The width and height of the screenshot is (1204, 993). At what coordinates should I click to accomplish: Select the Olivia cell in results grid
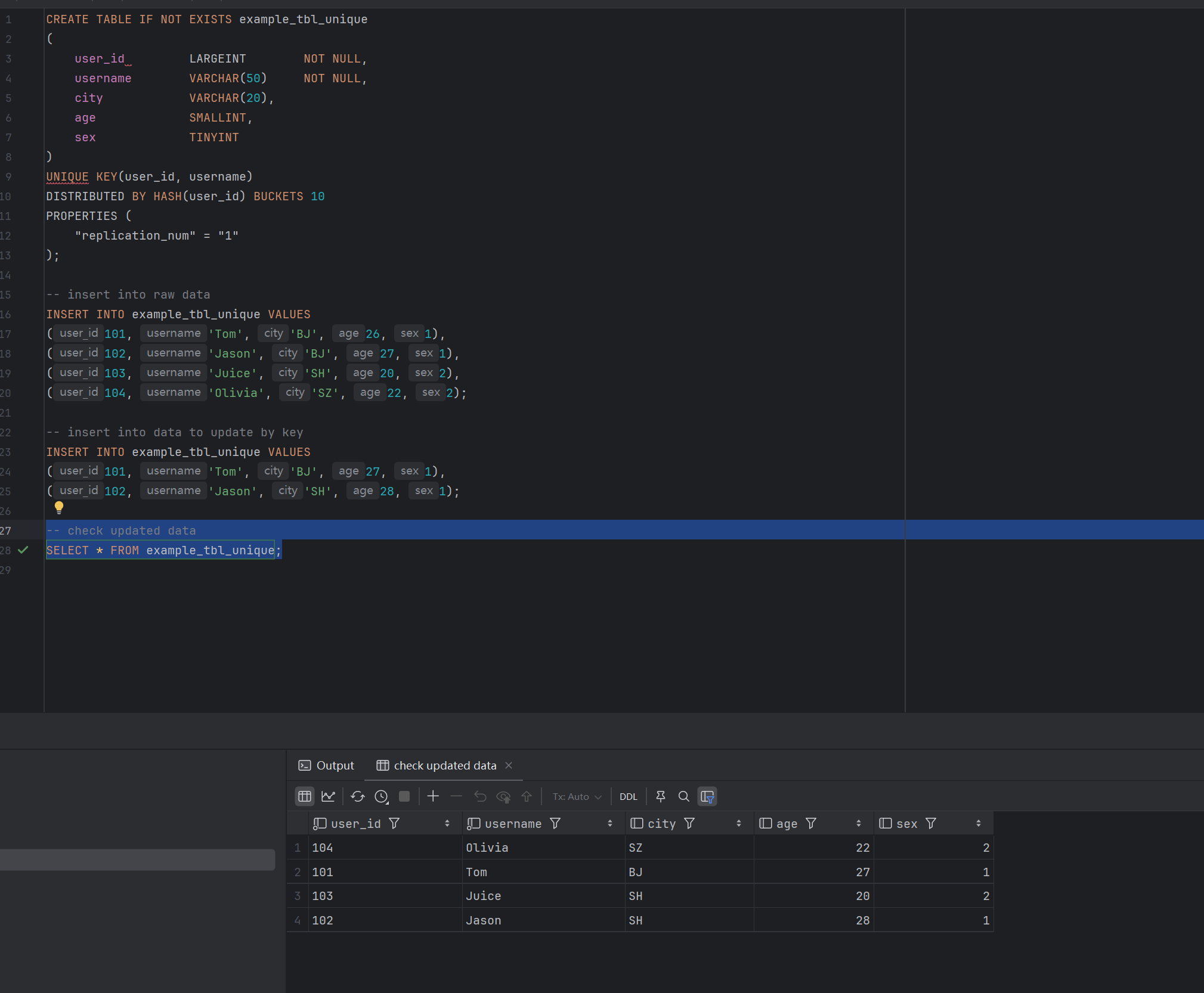(x=487, y=848)
